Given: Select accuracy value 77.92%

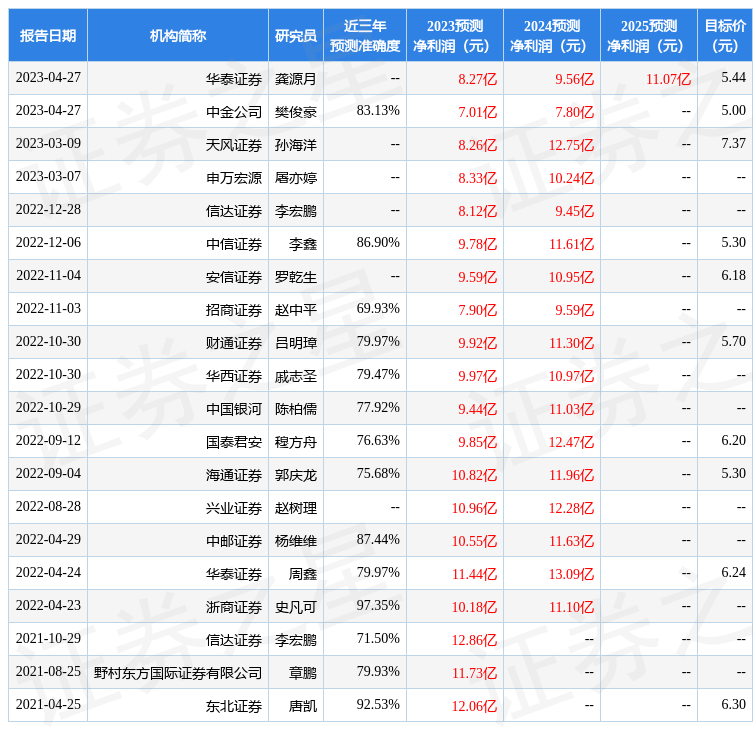Looking at the screenshot, I should 378,407.
